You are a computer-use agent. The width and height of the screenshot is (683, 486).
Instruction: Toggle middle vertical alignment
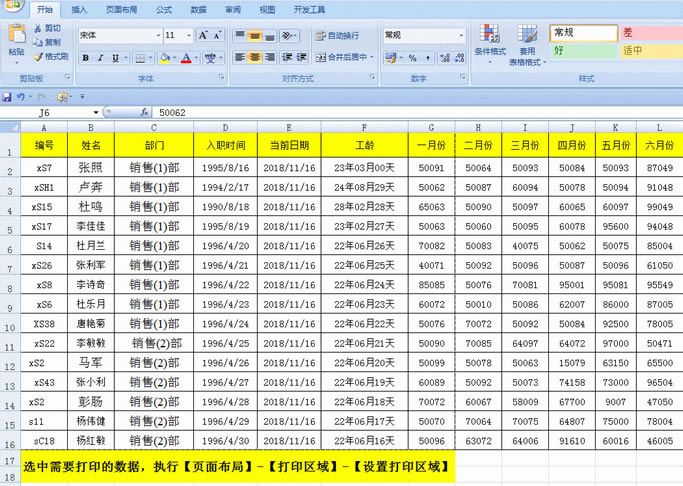pos(255,36)
